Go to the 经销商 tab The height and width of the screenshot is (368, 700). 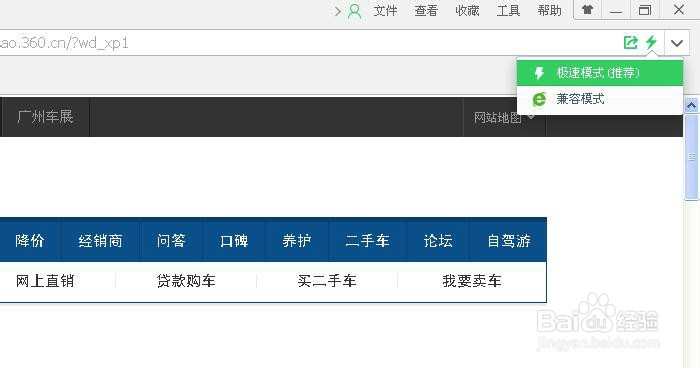pyautogui.click(x=100, y=241)
